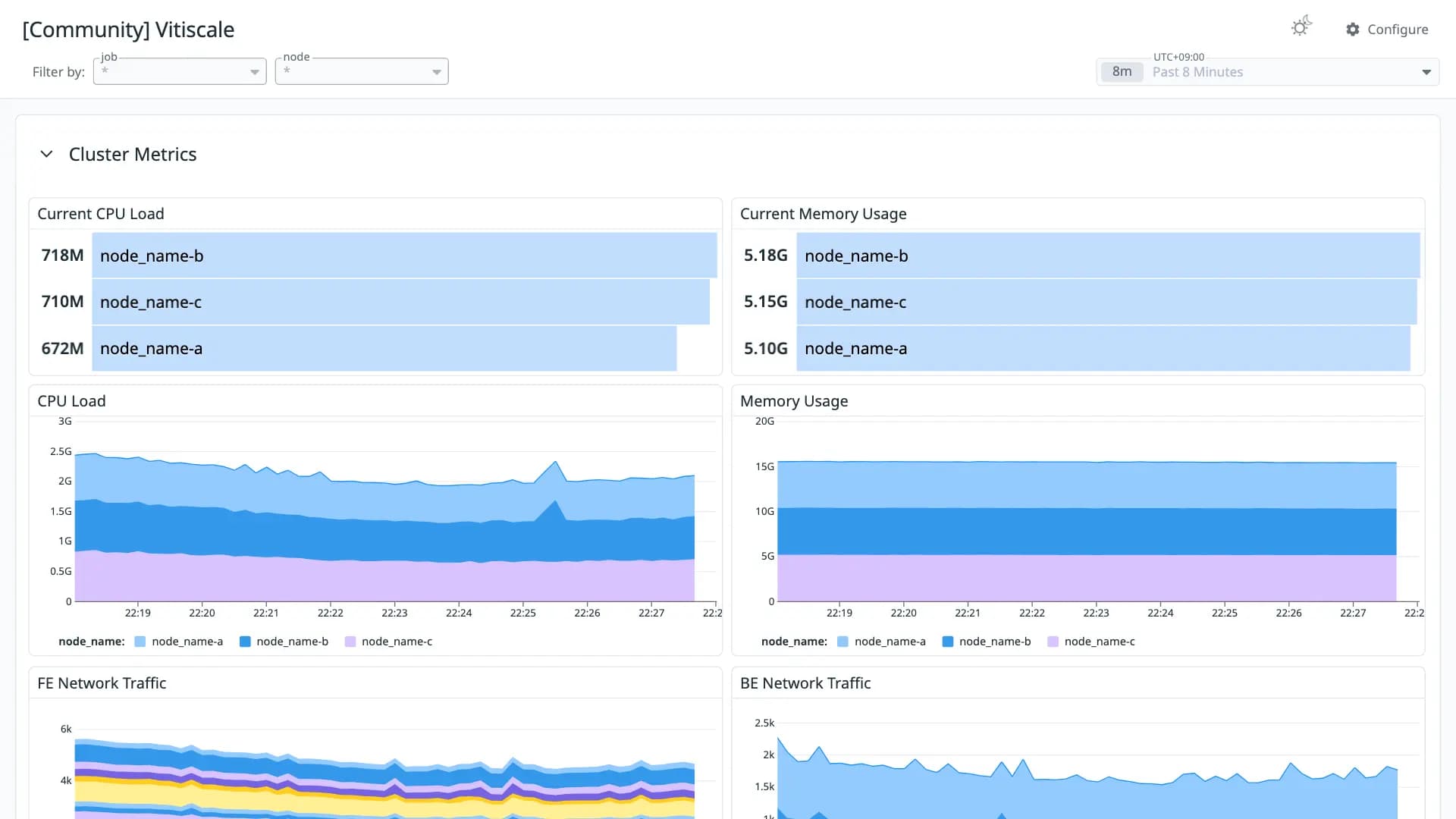Select node_name-a bar in Current CPU Load

point(384,348)
